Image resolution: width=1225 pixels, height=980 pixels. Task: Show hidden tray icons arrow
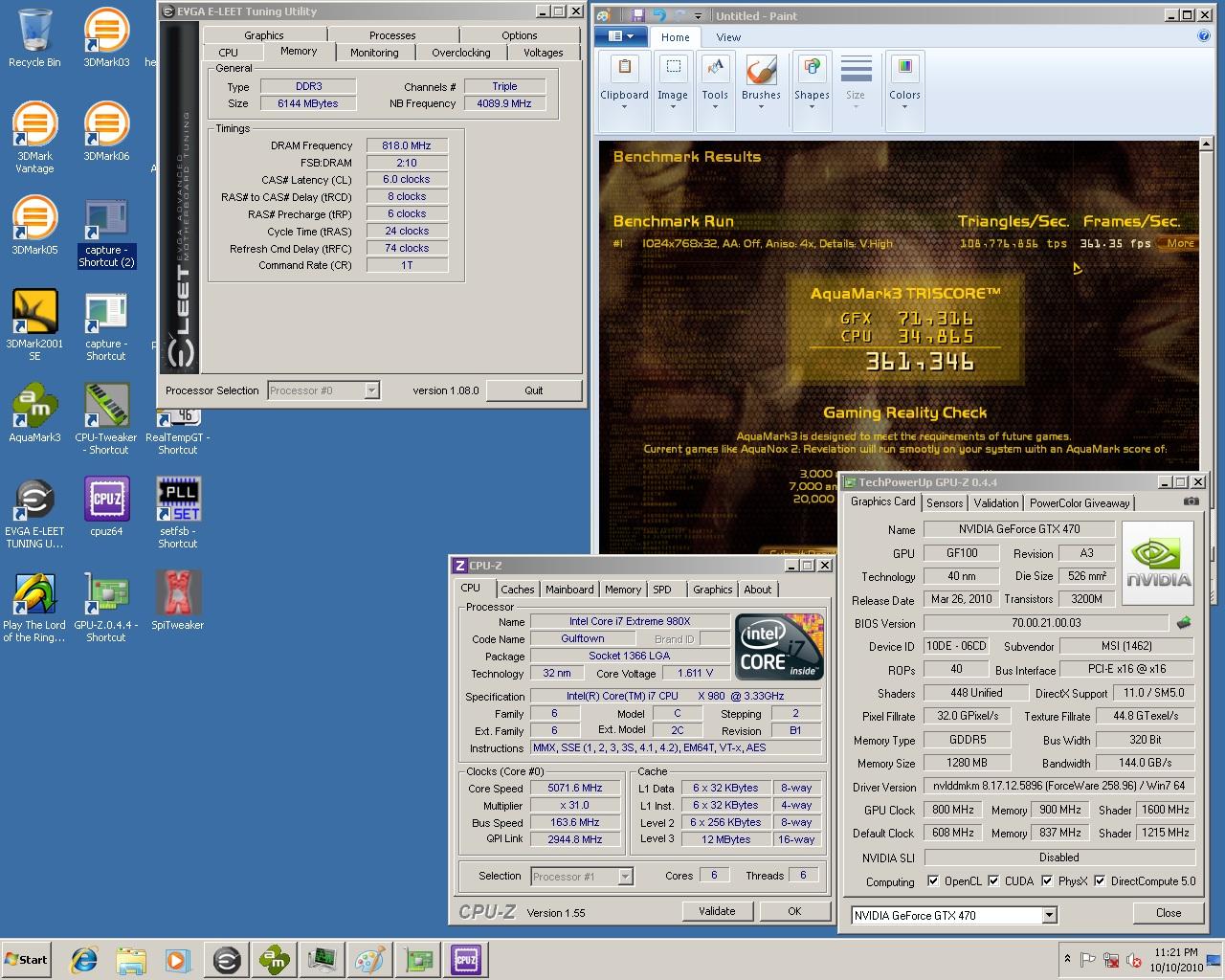tap(1067, 960)
